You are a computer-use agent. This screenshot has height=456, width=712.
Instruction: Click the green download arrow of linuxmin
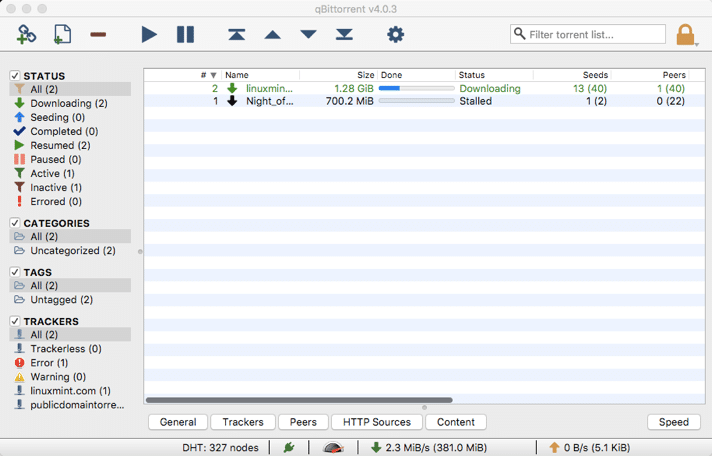[232, 88]
